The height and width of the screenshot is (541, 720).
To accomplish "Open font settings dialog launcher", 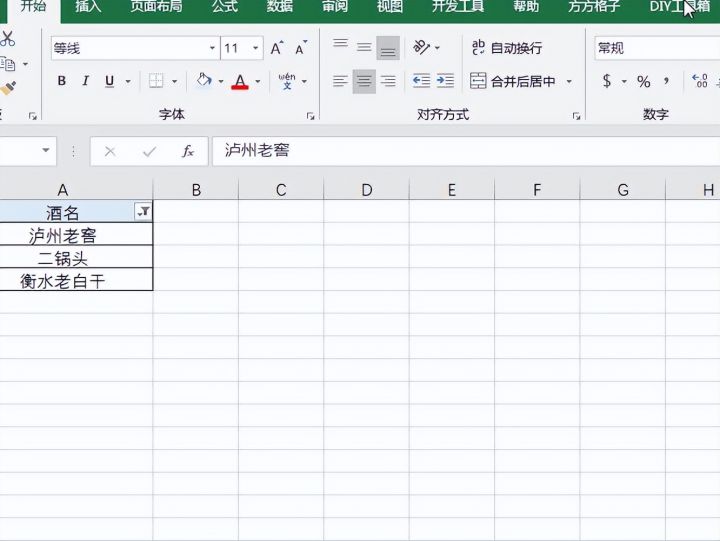I will tap(310, 116).
